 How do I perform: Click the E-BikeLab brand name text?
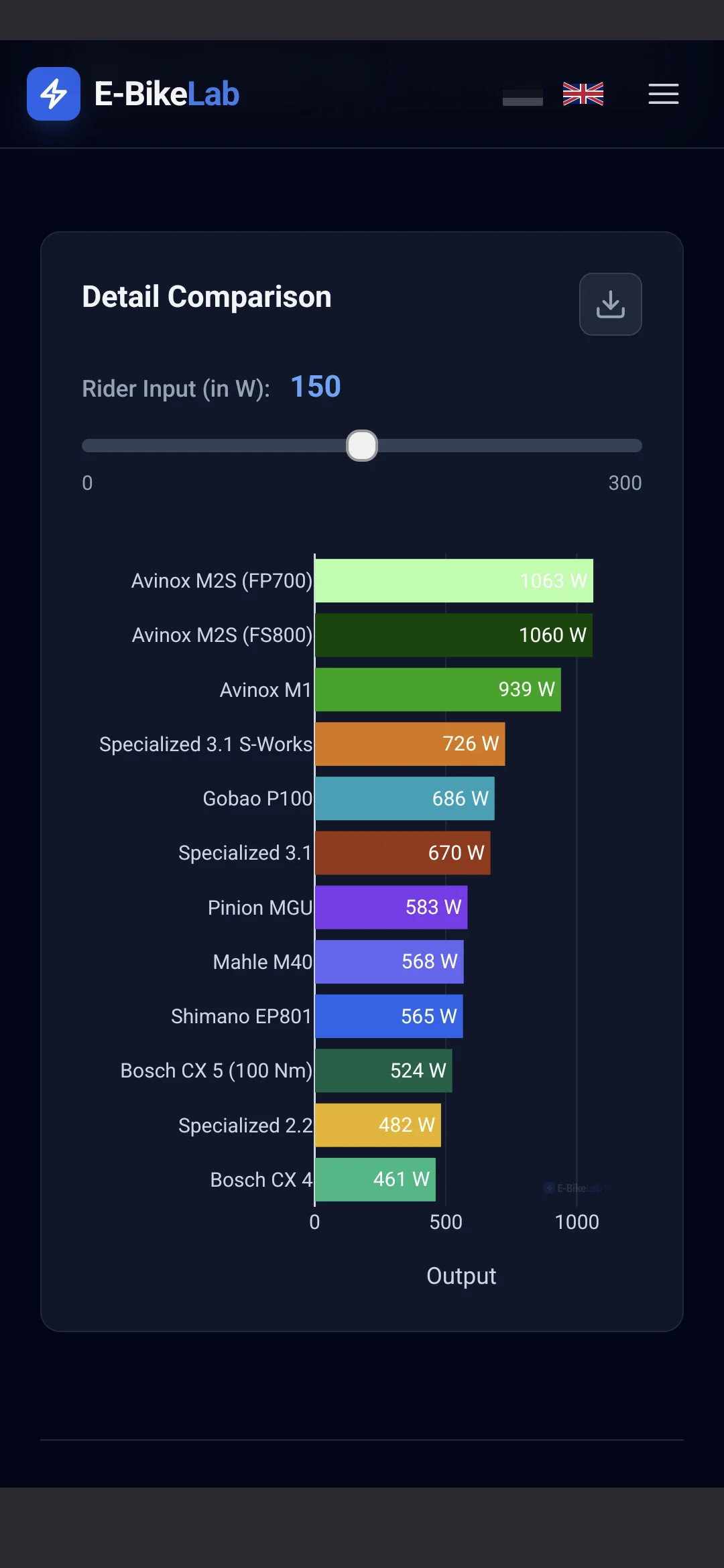[x=167, y=94]
